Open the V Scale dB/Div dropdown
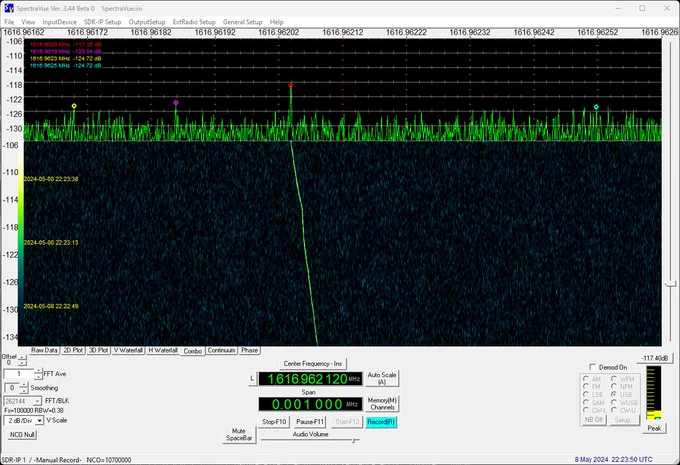This screenshot has width=680, height=465. pyautogui.click(x=39, y=420)
